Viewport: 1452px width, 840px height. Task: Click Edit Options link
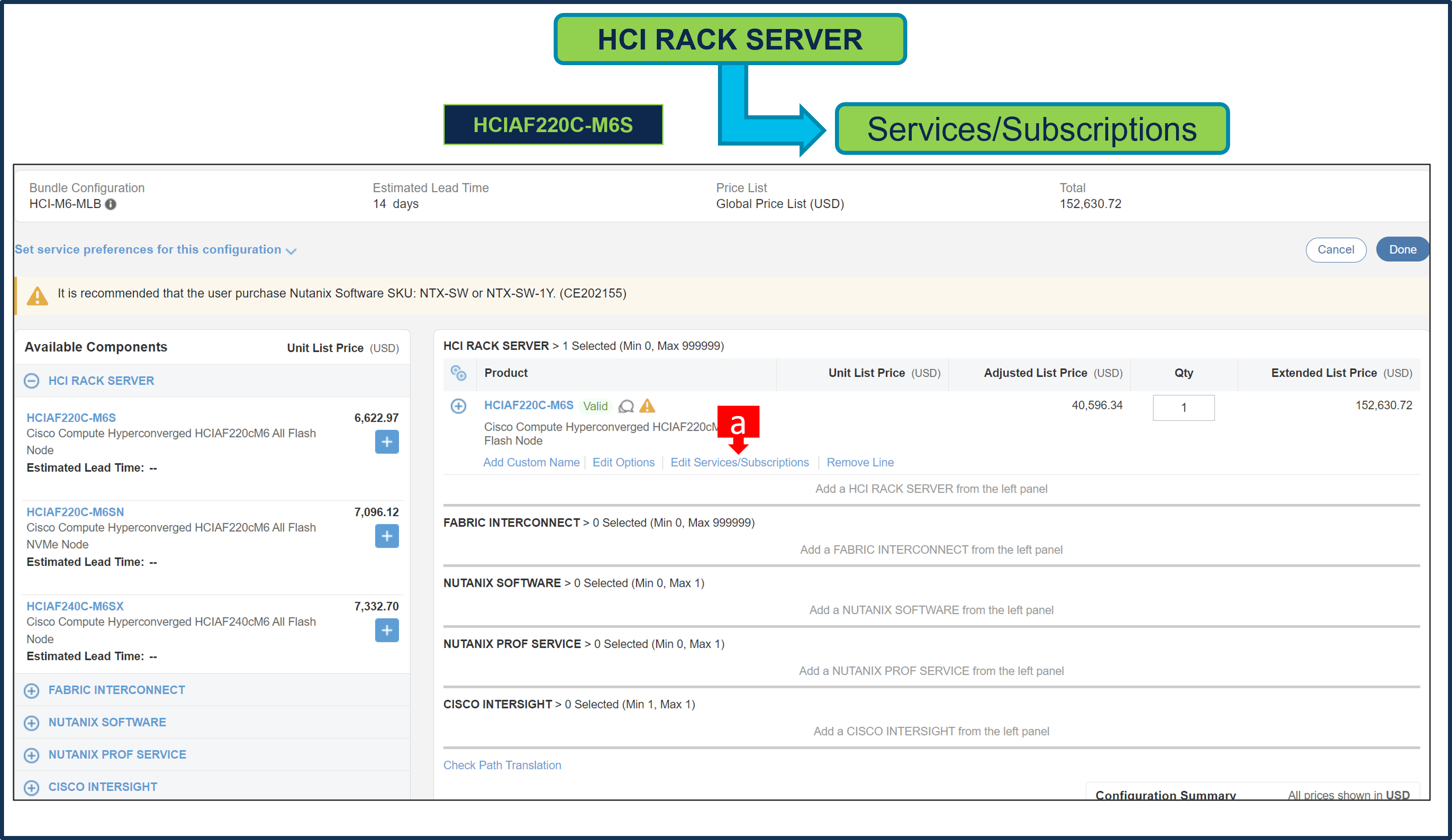click(x=623, y=462)
